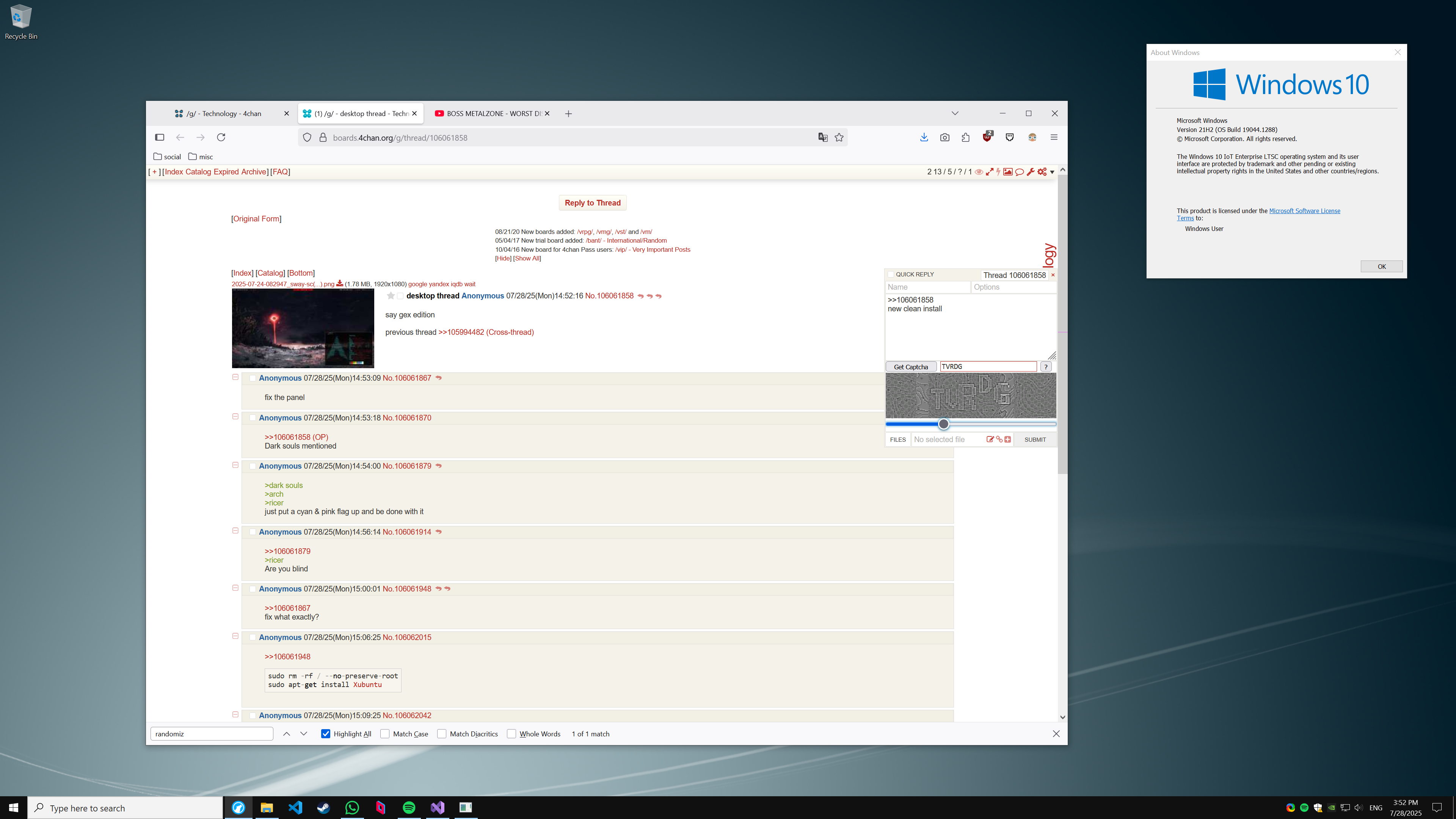The height and width of the screenshot is (819, 1456).
Task: Open the social bookmarks folder
Action: click(167, 157)
